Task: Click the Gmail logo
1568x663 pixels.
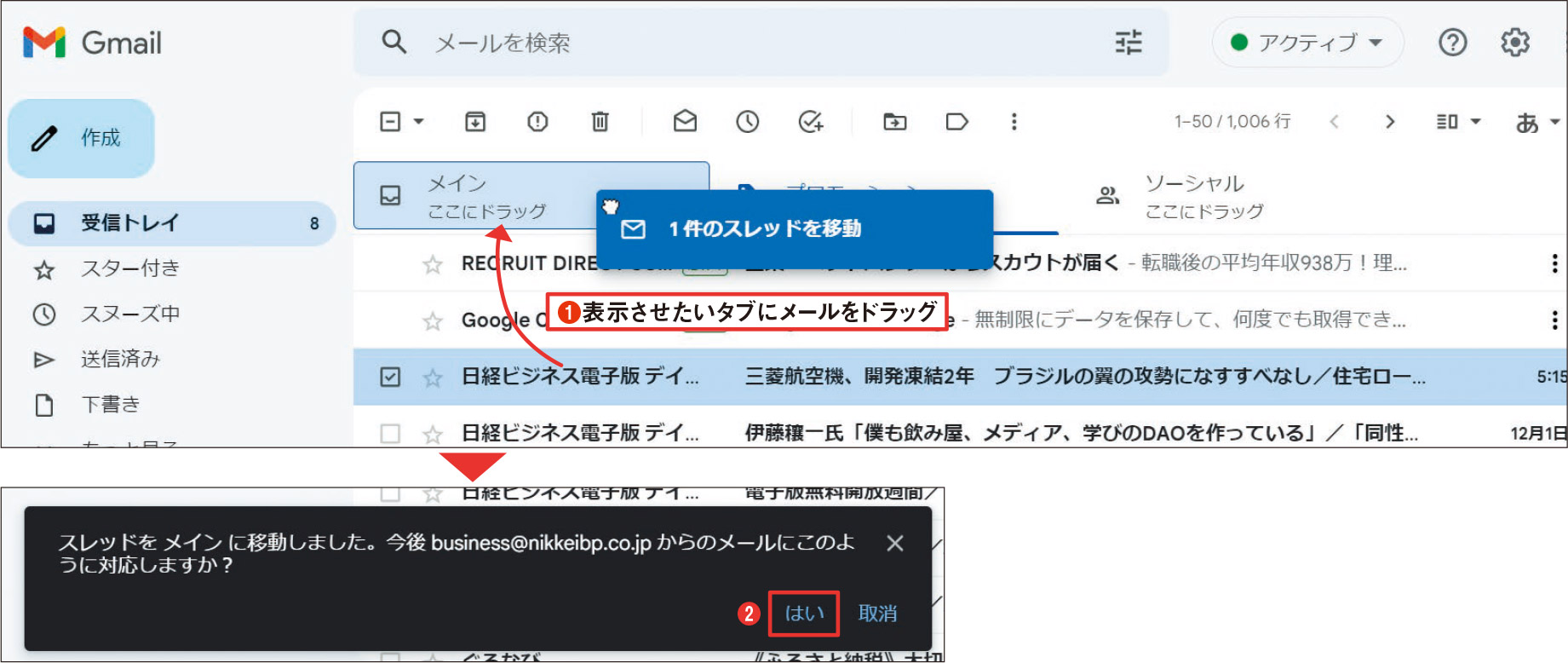Action: (x=92, y=43)
